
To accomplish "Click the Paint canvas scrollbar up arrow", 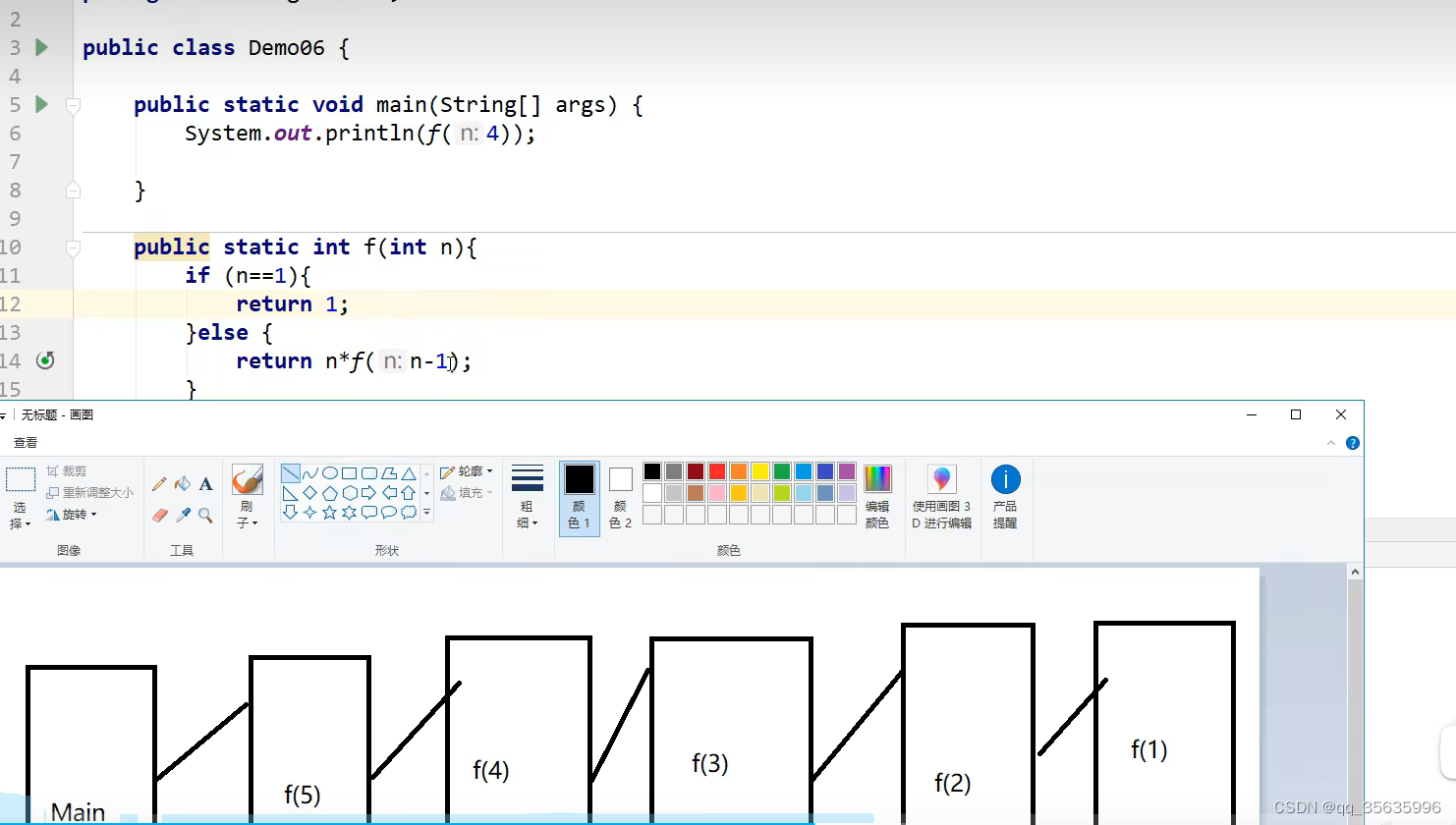I will click(x=1355, y=572).
